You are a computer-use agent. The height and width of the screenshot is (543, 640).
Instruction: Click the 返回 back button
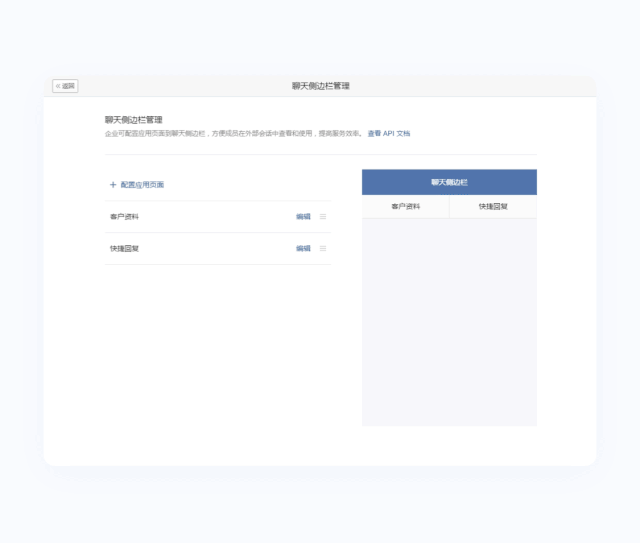pyautogui.click(x=65, y=86)
